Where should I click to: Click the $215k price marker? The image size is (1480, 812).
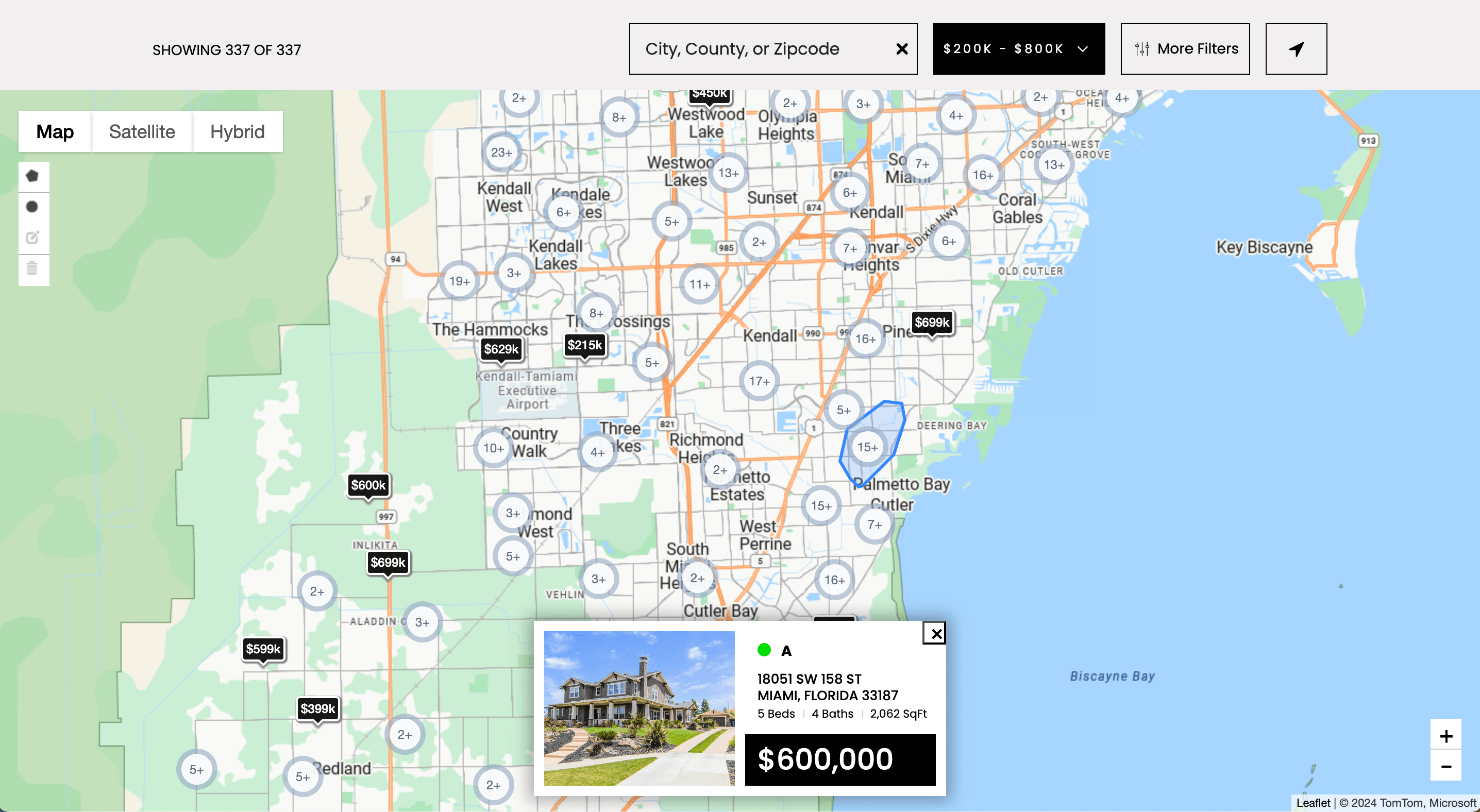click(x=584, y=345)
